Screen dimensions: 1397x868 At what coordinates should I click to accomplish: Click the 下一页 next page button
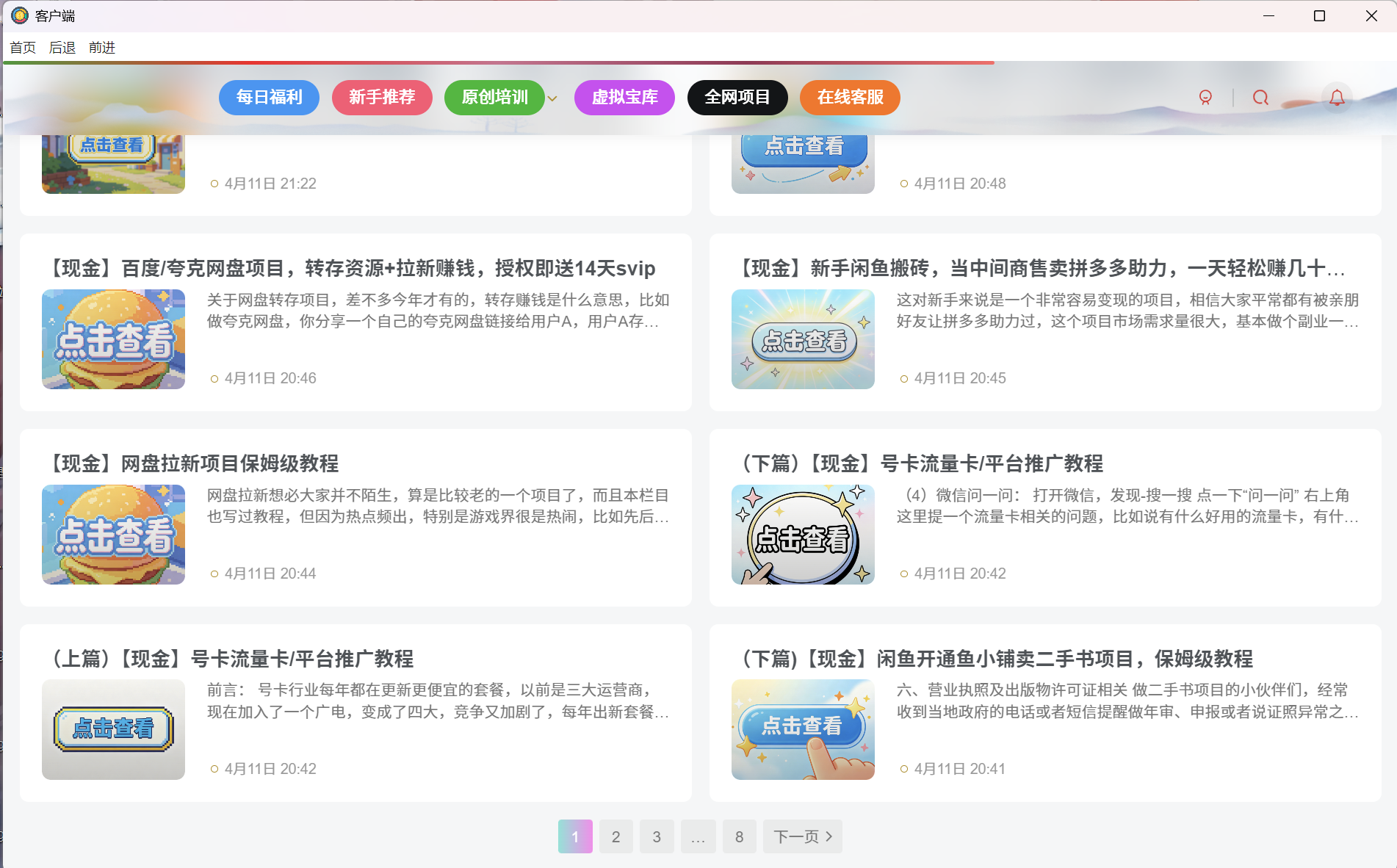(x=801, y=836)
